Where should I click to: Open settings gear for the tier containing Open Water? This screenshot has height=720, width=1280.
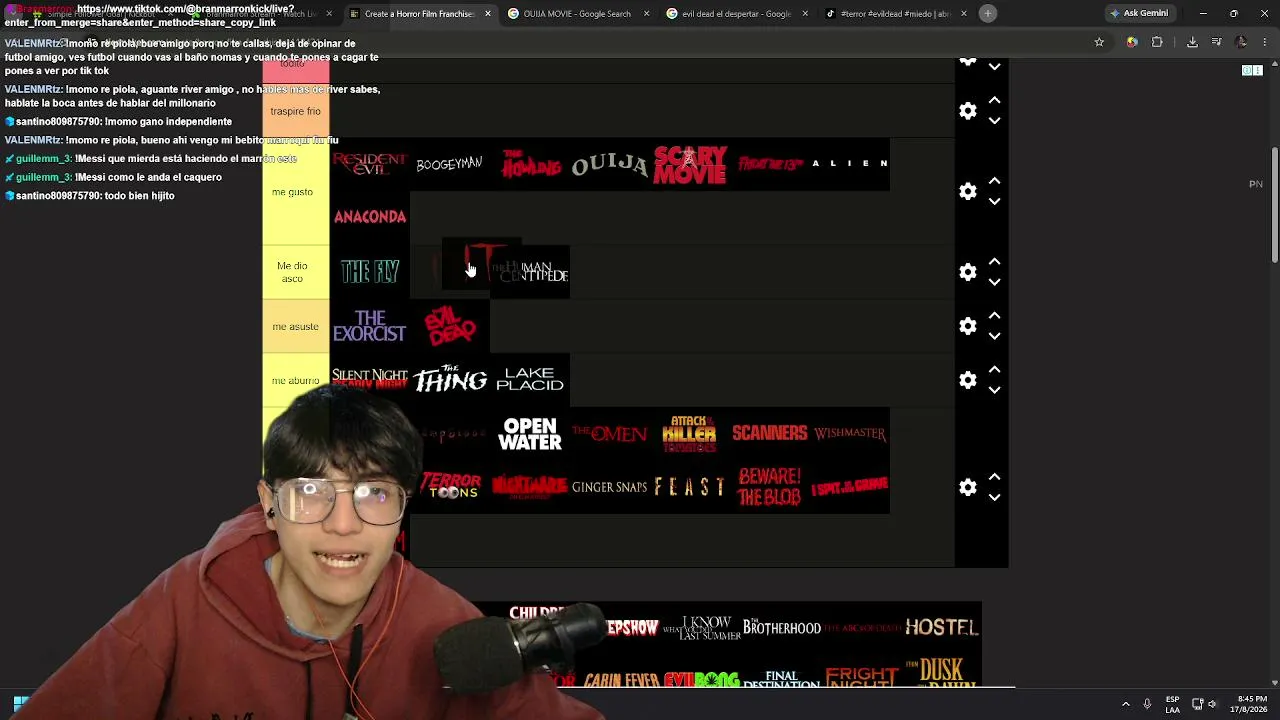(967, 487)
